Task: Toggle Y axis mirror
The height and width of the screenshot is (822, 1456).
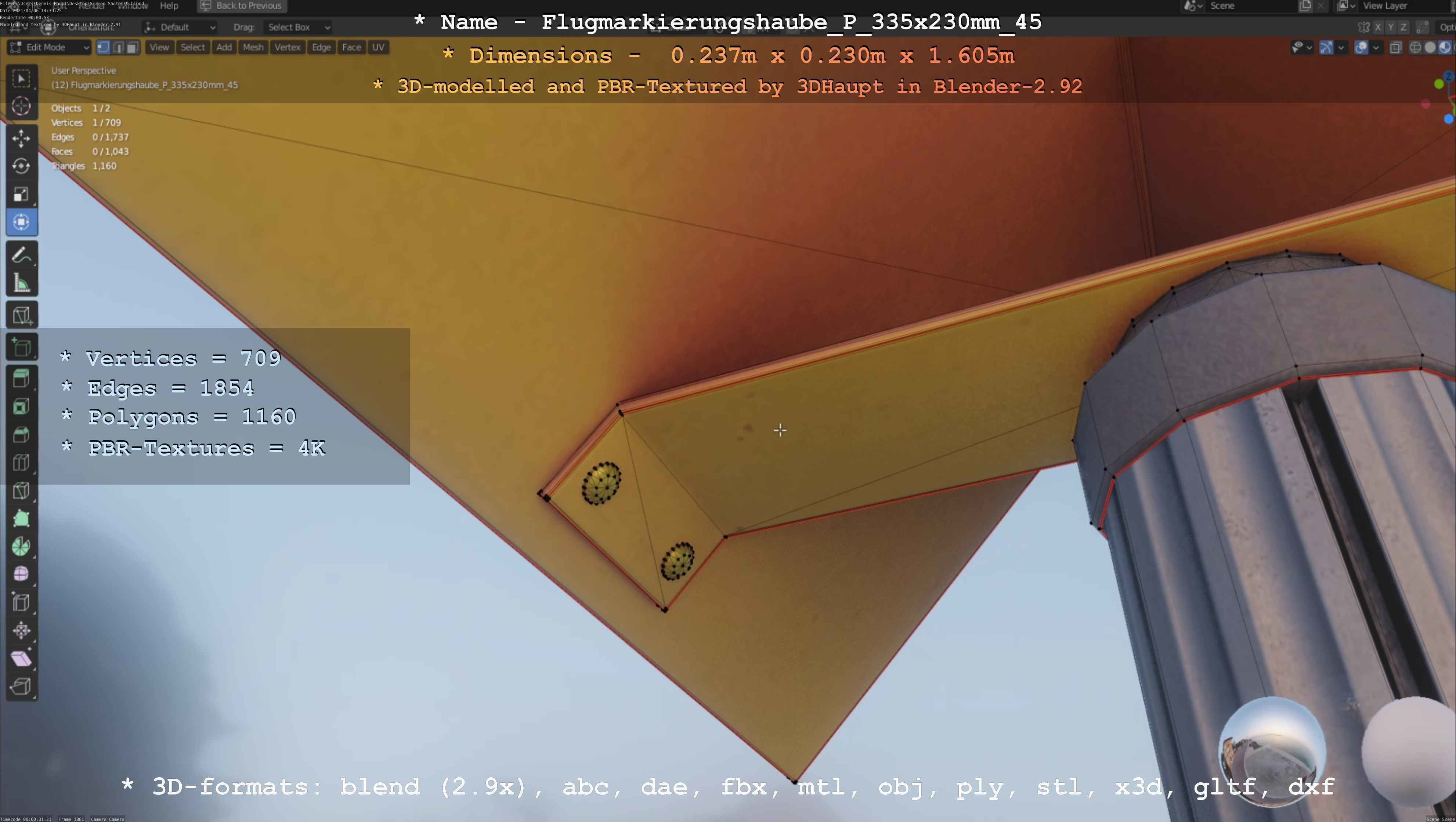Action: click(1391, 27)
